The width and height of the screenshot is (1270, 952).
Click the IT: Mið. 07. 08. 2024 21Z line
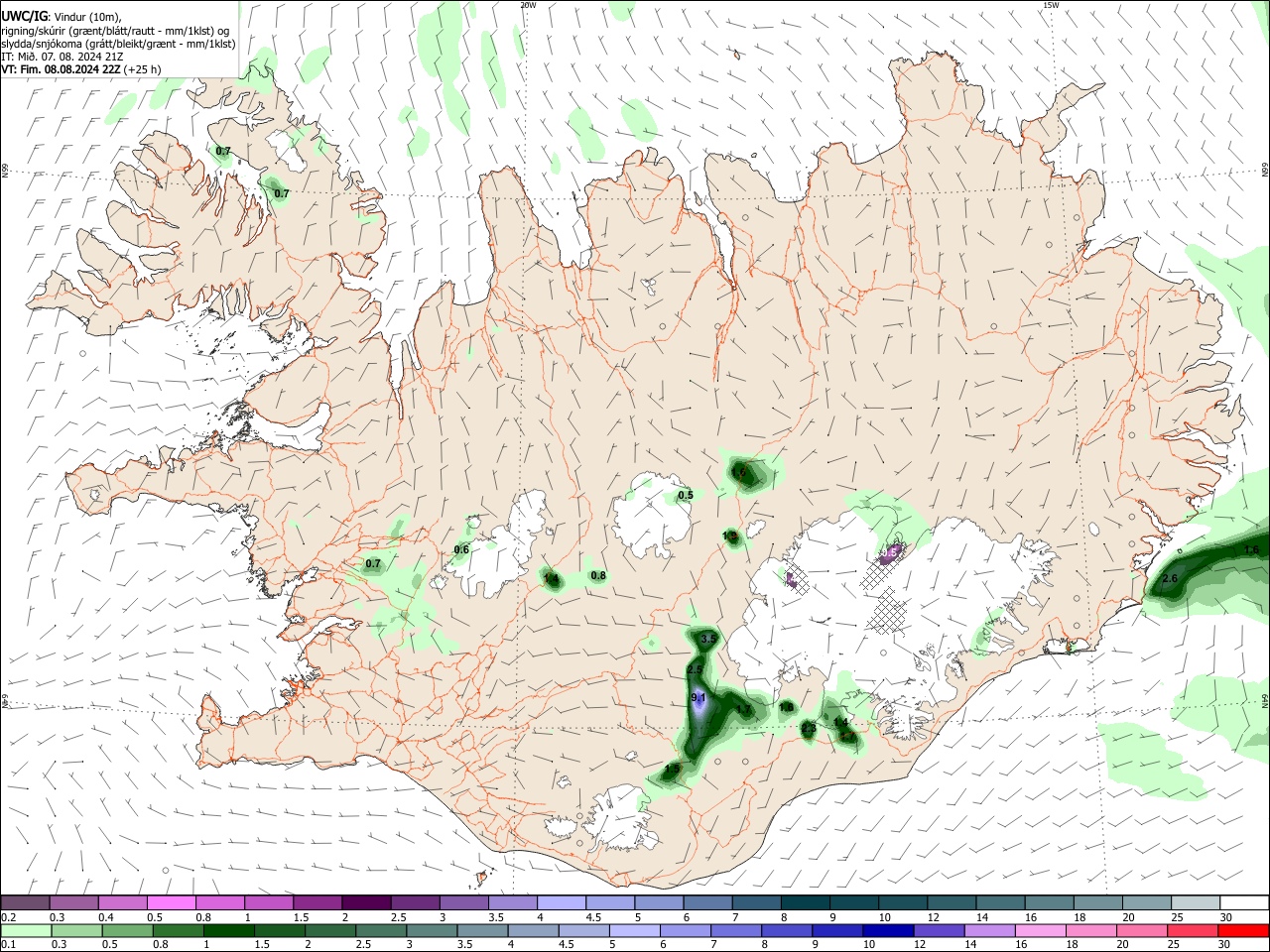[63, 57]
